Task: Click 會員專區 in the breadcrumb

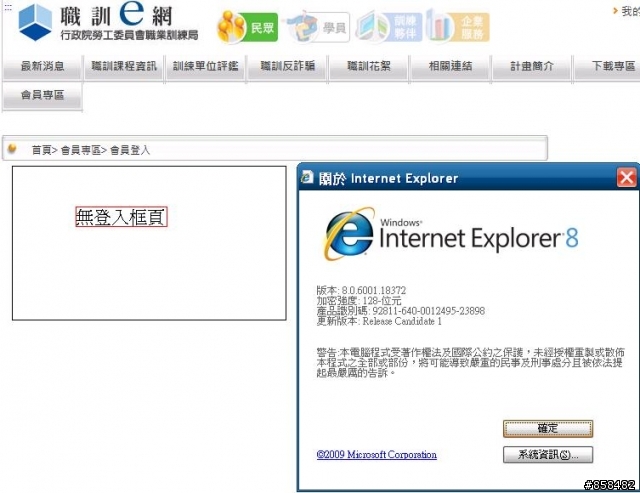Action: [81, 150]
